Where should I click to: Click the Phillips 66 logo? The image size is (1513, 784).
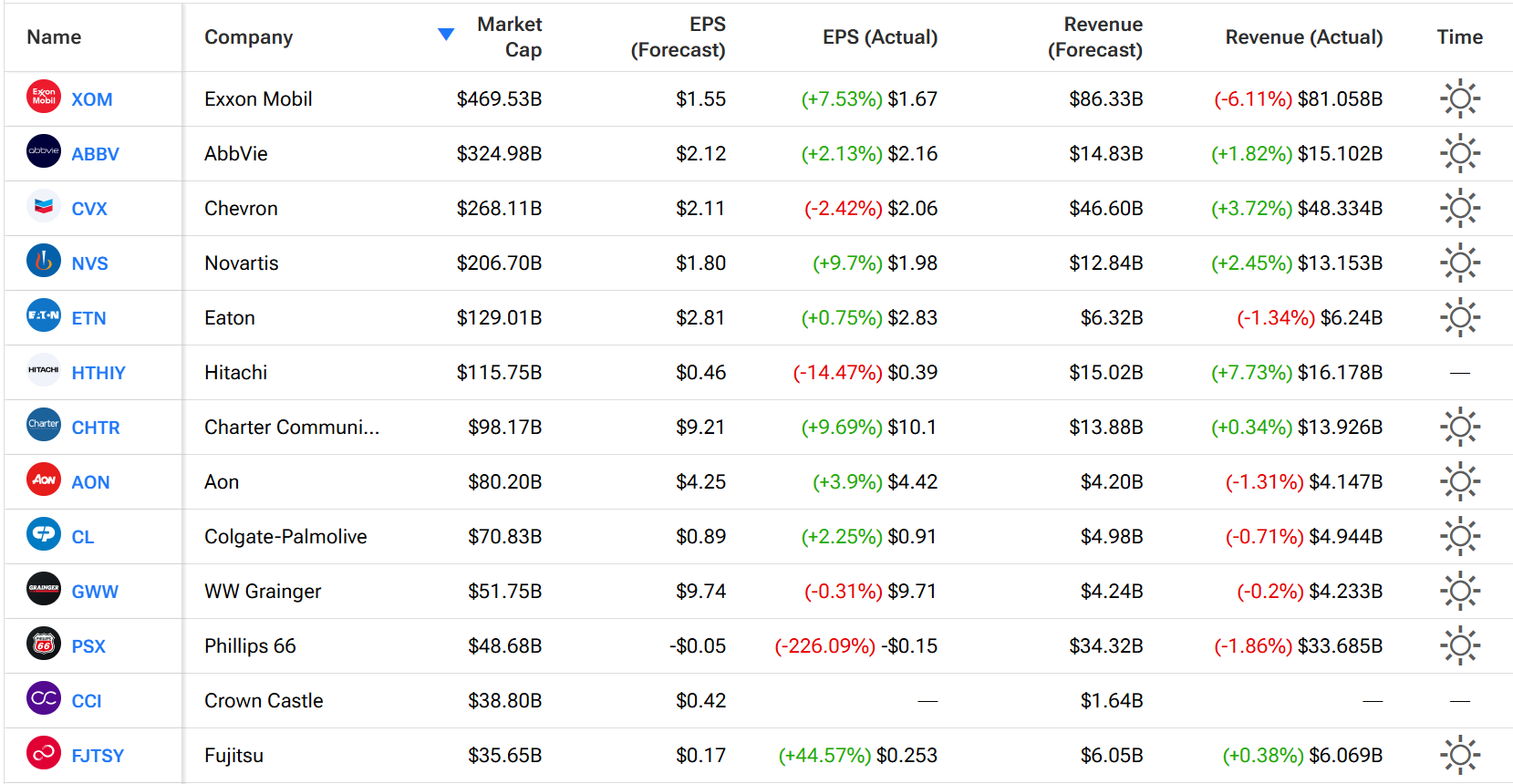coord(44,644)
